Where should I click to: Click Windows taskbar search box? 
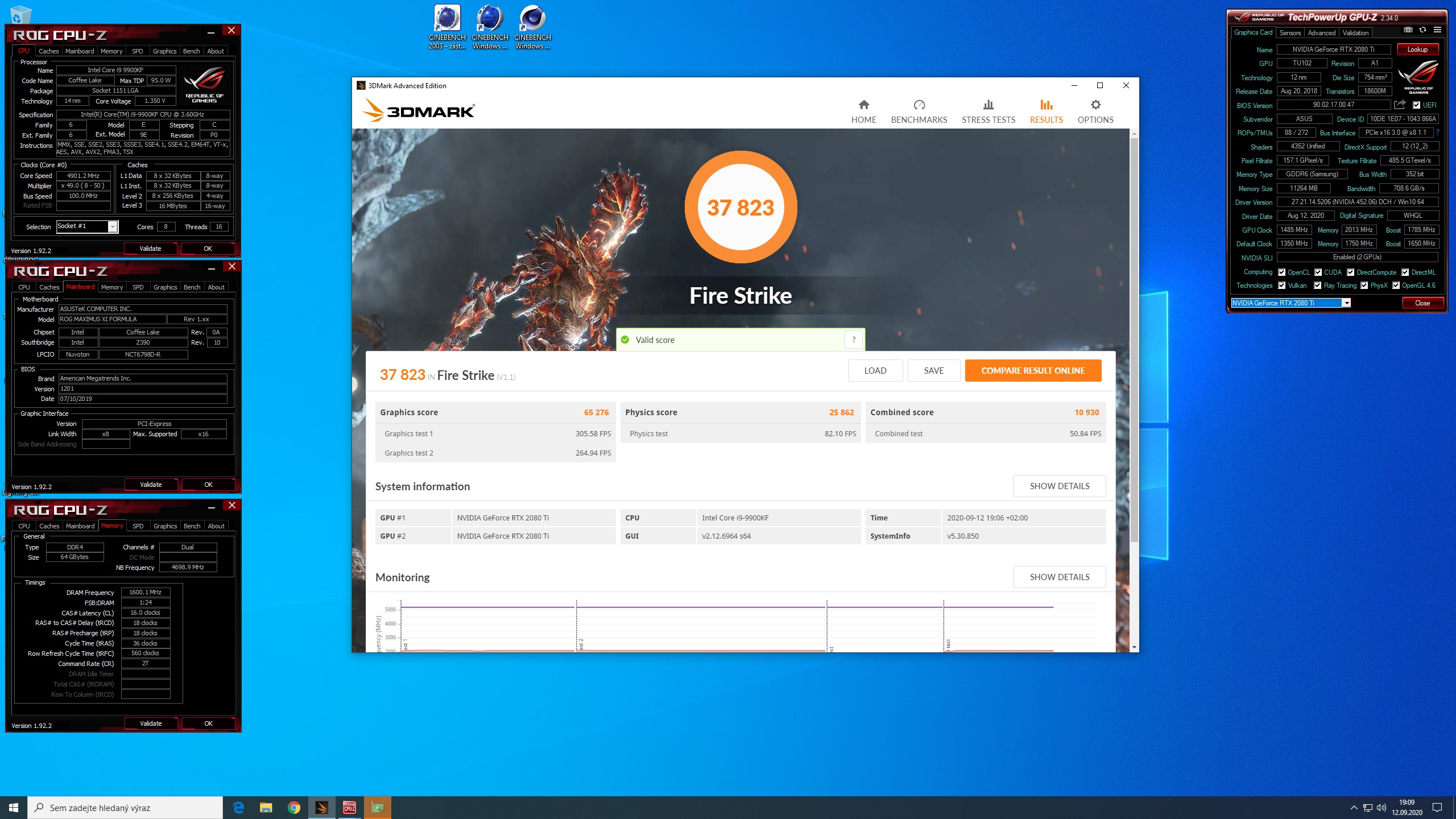point(125,808)
